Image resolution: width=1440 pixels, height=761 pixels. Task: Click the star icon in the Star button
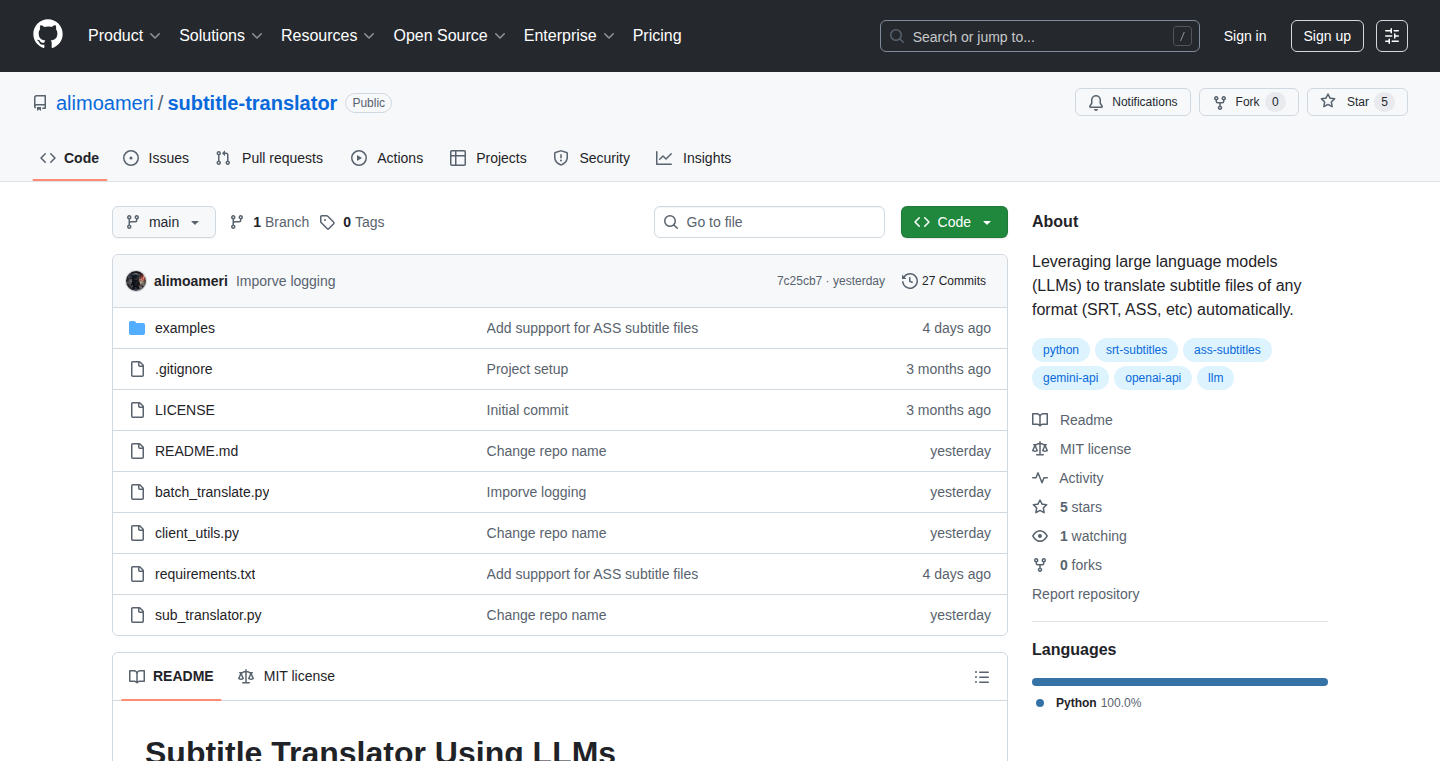click(1328, 102)
